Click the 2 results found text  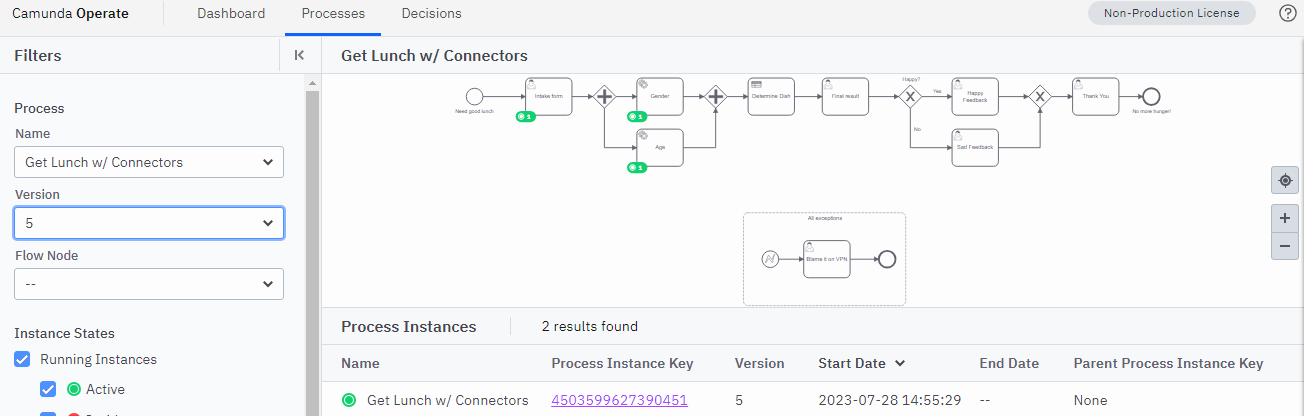[x=590, y=326]
